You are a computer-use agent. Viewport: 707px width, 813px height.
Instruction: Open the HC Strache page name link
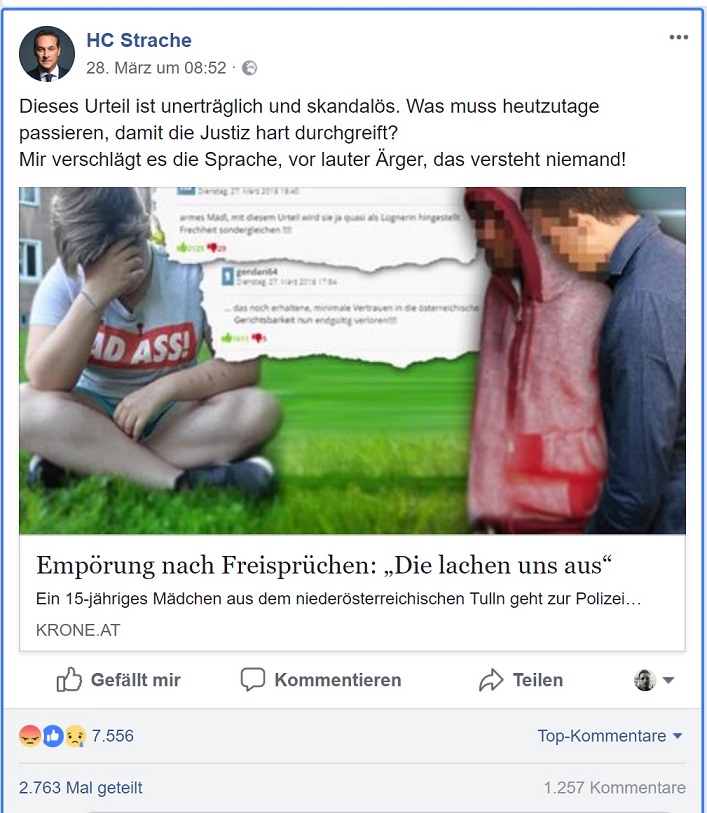[139, 40]
